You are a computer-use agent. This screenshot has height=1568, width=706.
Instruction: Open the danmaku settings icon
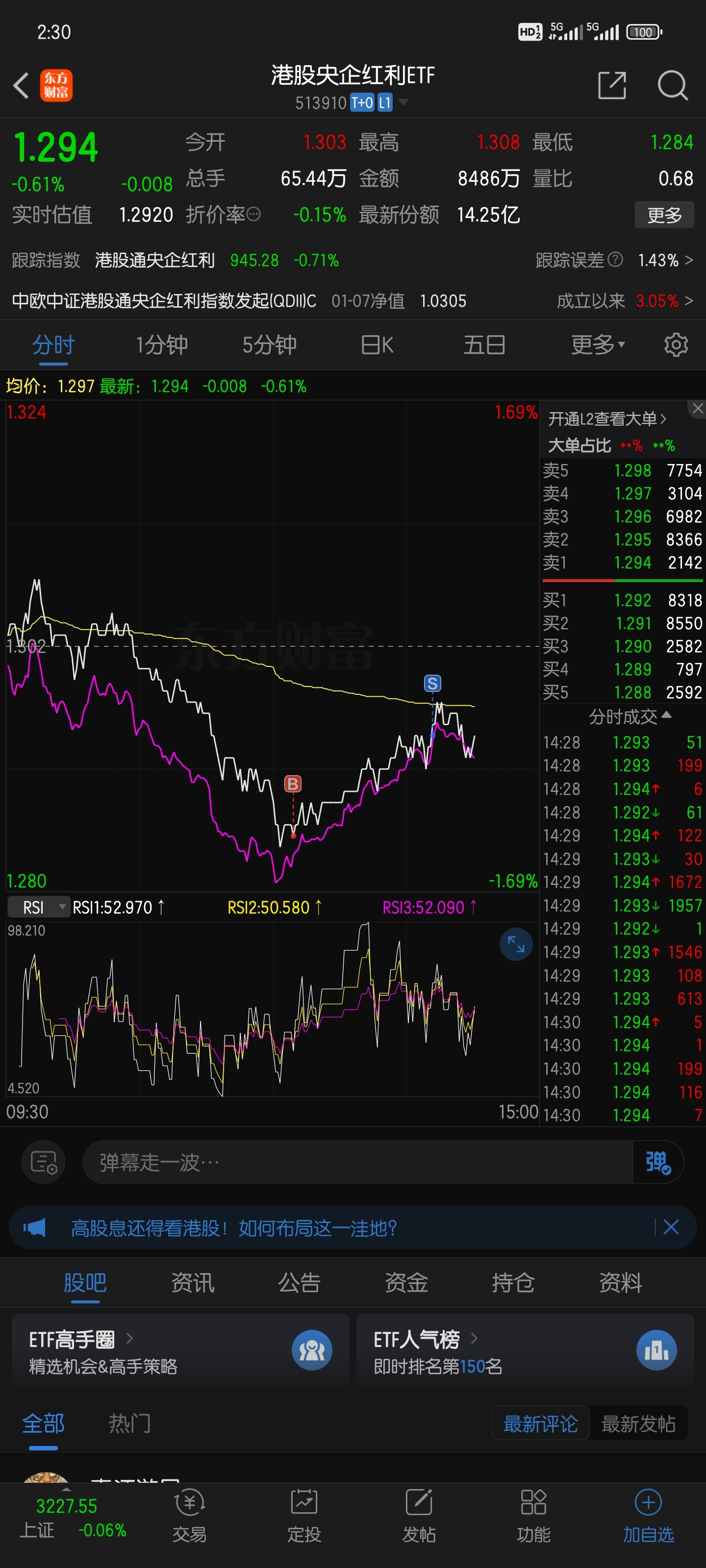44,1162
